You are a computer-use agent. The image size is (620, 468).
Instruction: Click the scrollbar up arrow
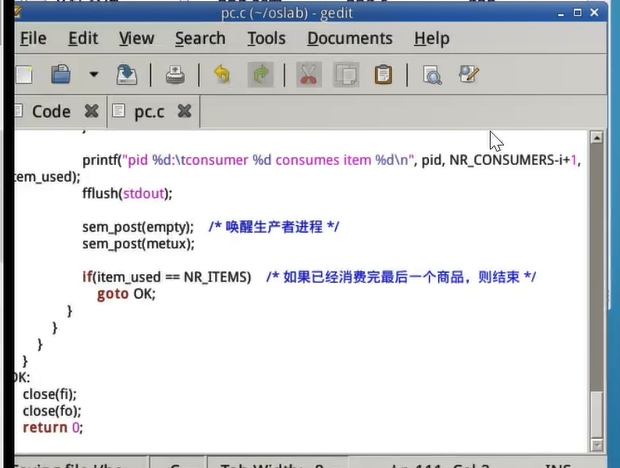(x=597, y=137)
